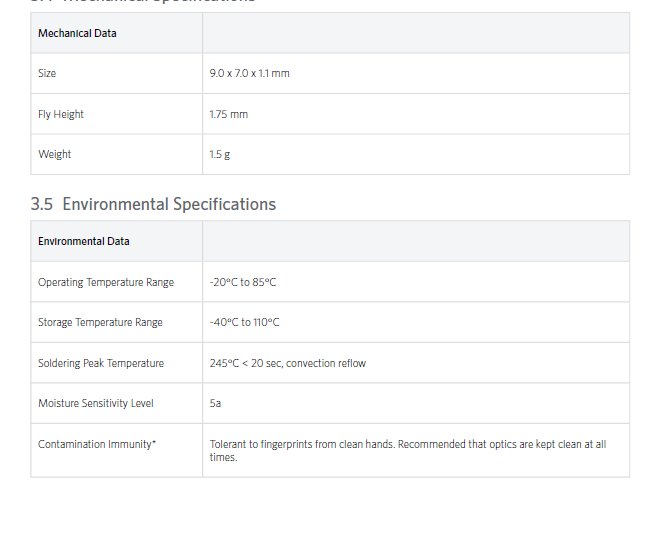Screen dimensions: 649x537
Task: Select the Fly Height label cell
Action: (61, 115)
